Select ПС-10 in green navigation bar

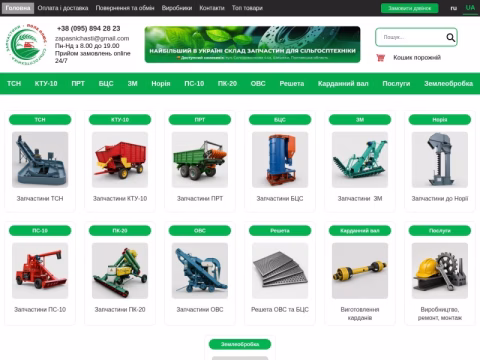194,84
